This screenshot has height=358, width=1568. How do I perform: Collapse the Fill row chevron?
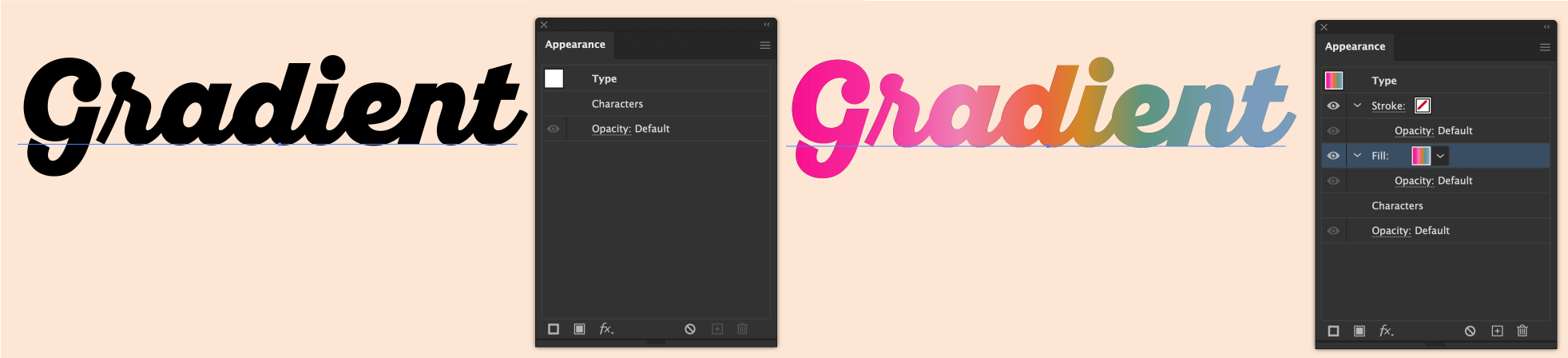[1357, 156]
